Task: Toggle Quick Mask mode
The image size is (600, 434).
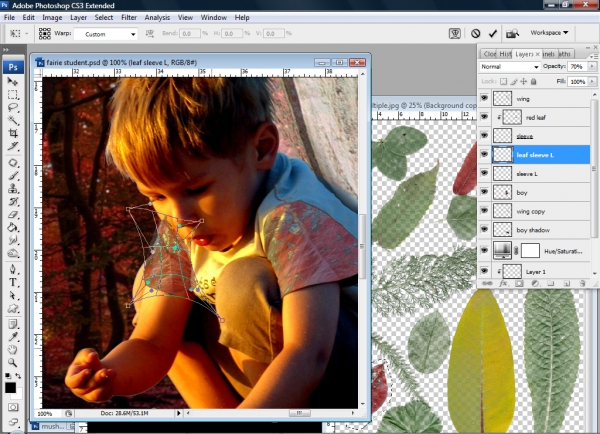Action: click(13, 407)
